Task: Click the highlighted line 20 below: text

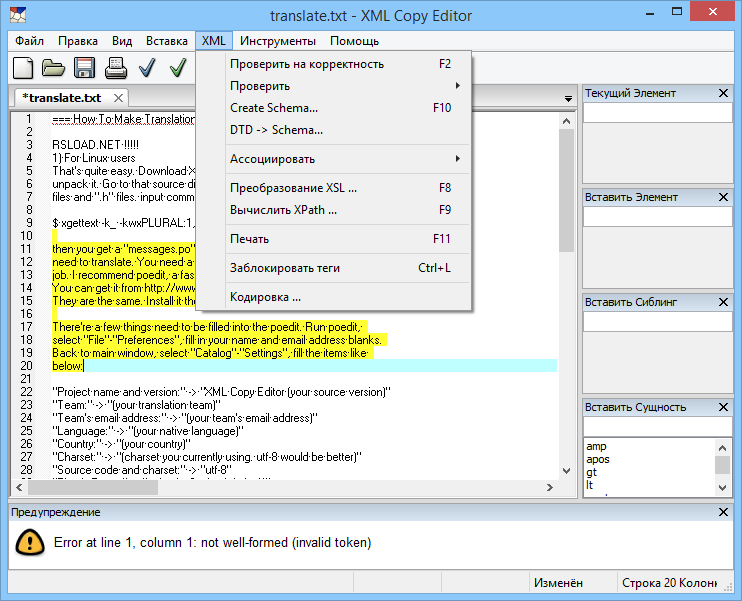Action: point(67,366)
